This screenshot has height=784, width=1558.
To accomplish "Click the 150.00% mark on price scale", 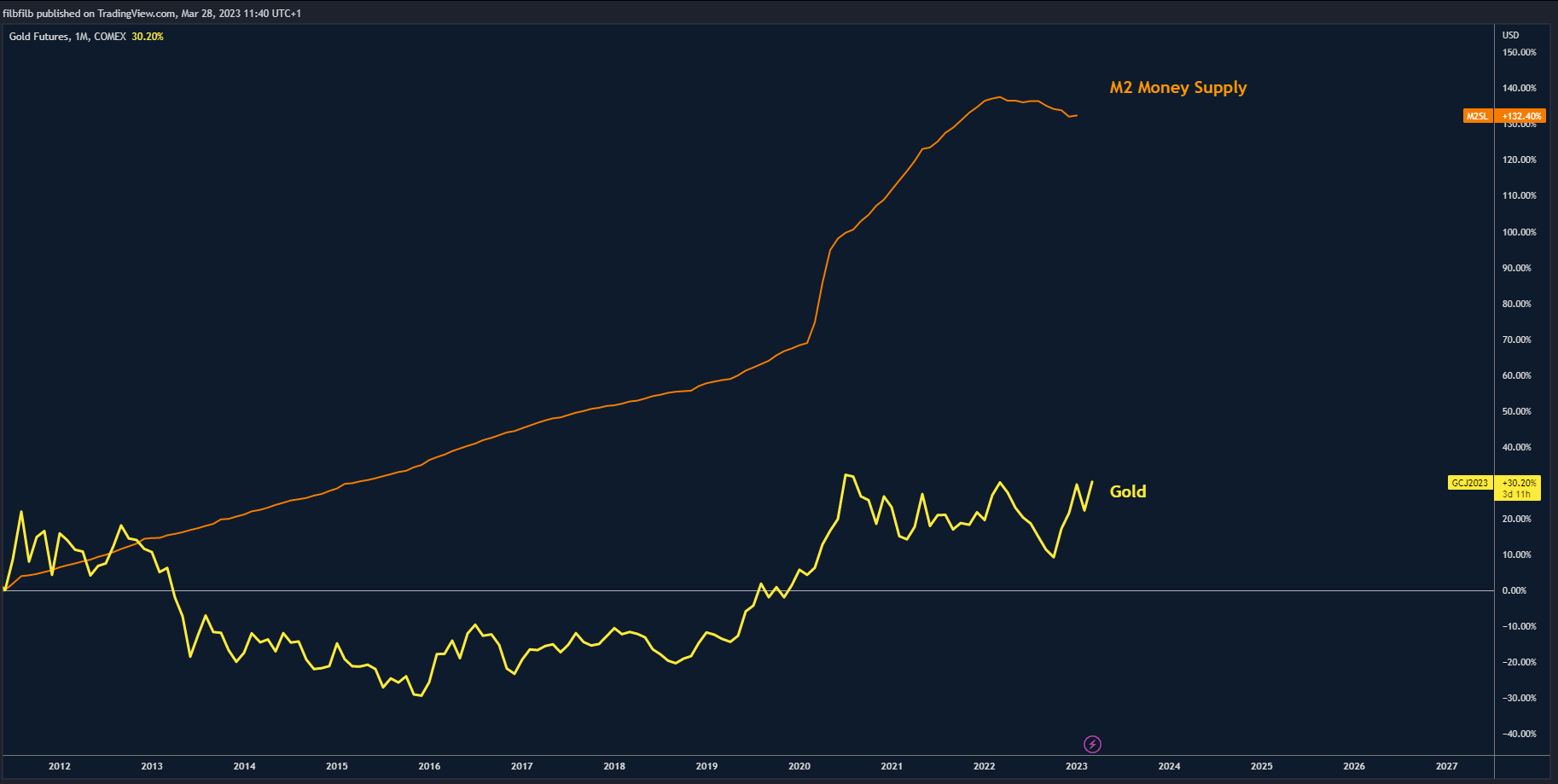I will [1519, 52].
